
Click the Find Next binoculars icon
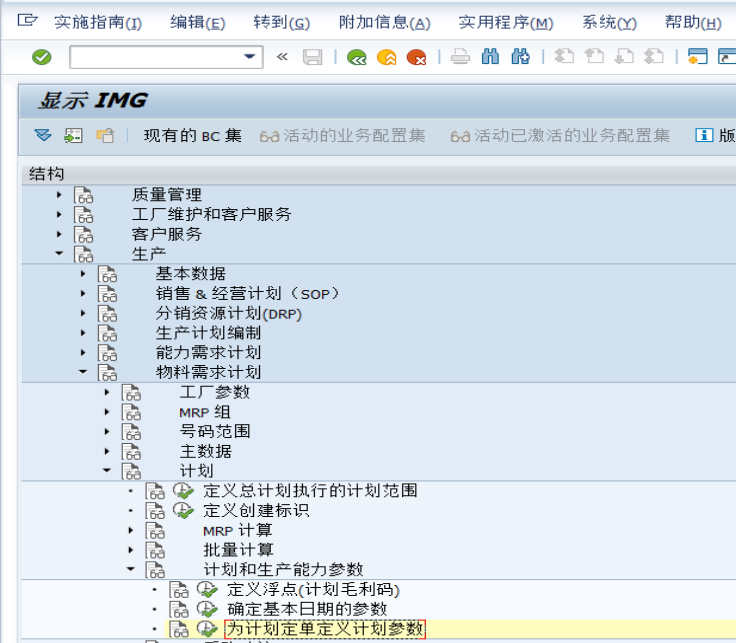[x=521, y=57]
